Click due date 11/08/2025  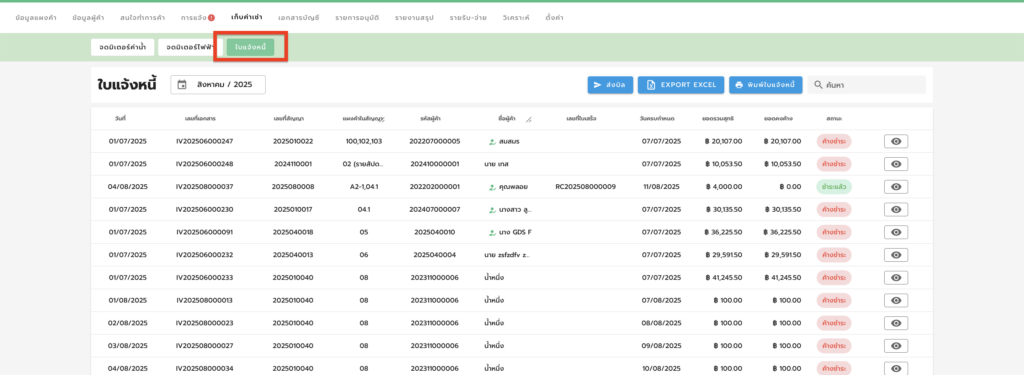[x=661, y=187]
